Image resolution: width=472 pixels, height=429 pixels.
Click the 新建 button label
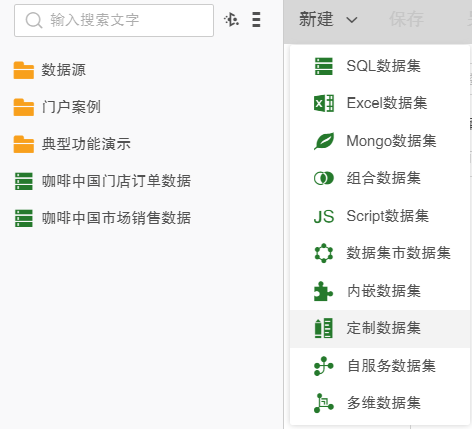316,19
